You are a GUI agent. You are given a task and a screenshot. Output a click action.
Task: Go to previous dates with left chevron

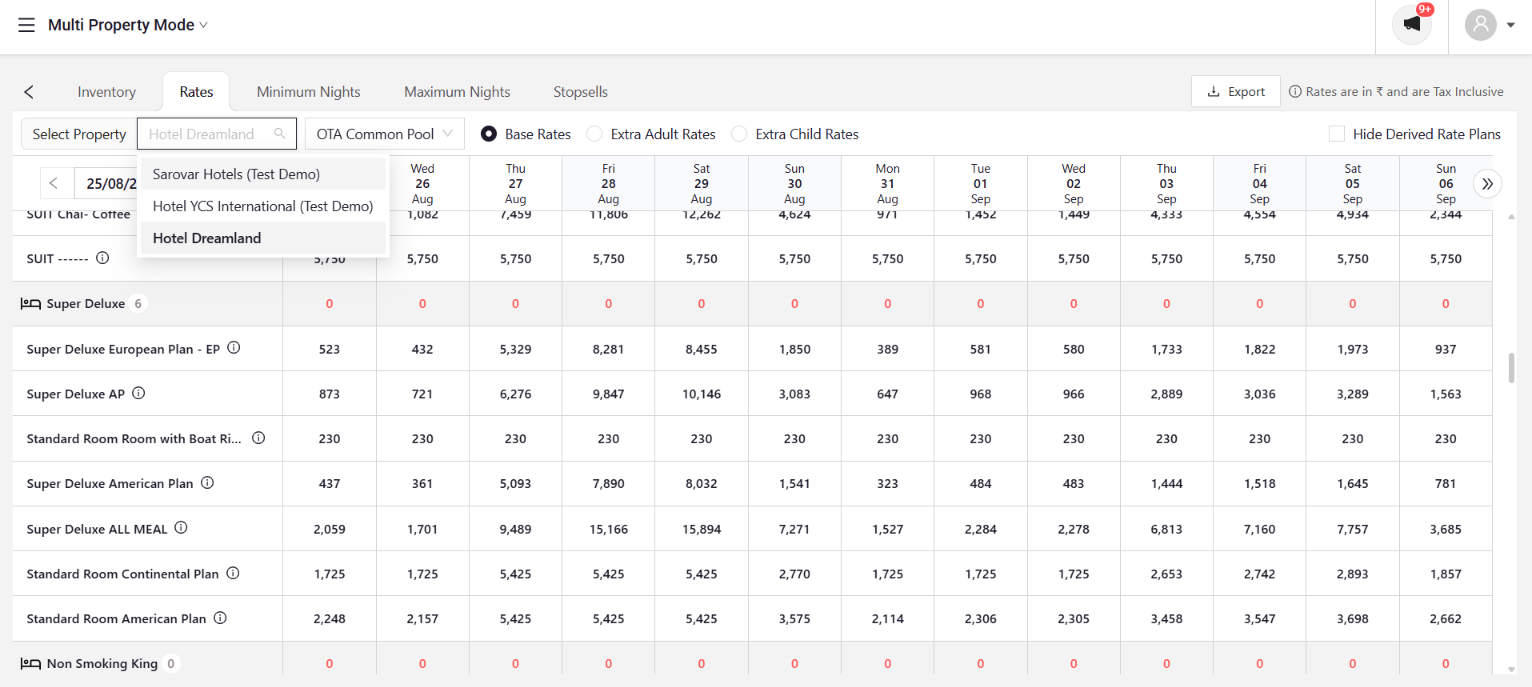tap(54, 183)
